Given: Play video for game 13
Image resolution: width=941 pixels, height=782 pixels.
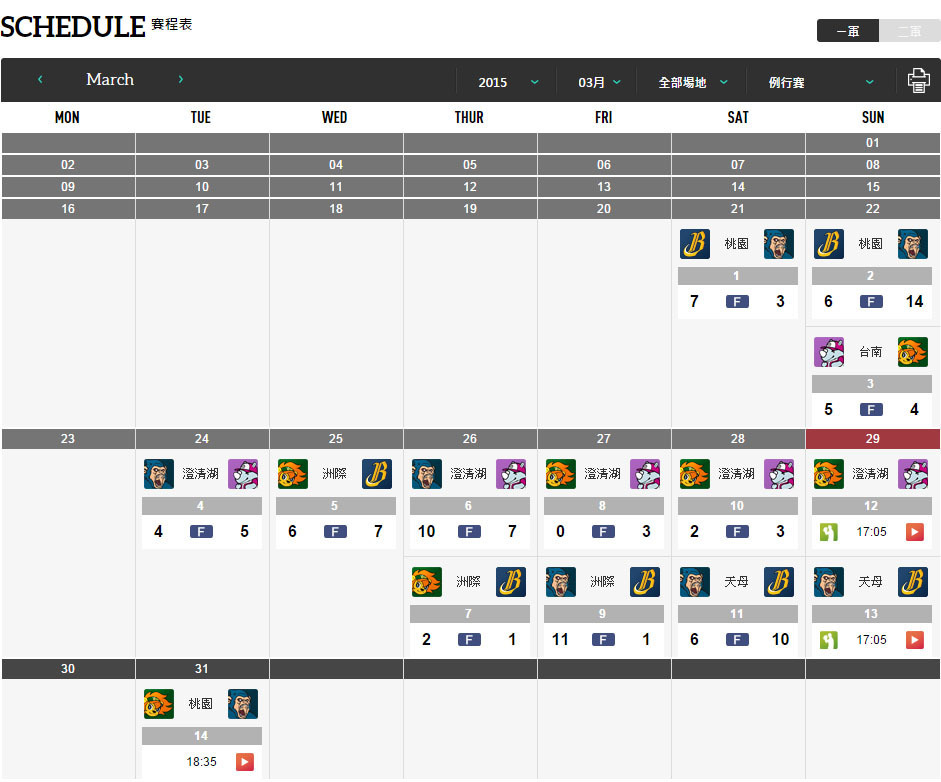Looking at the screenshot, I should coord(914,640).
